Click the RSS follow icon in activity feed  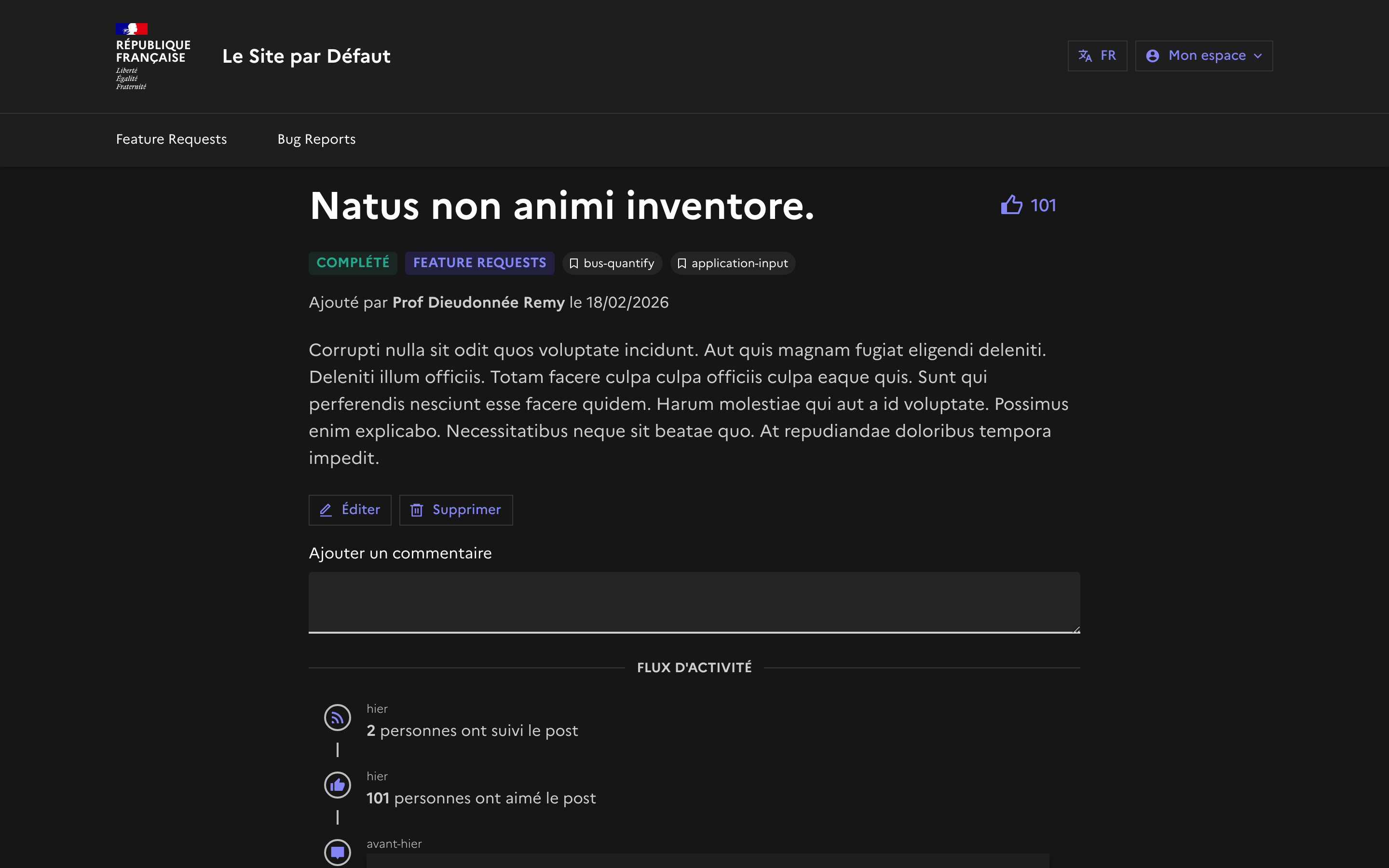point(338,718)
